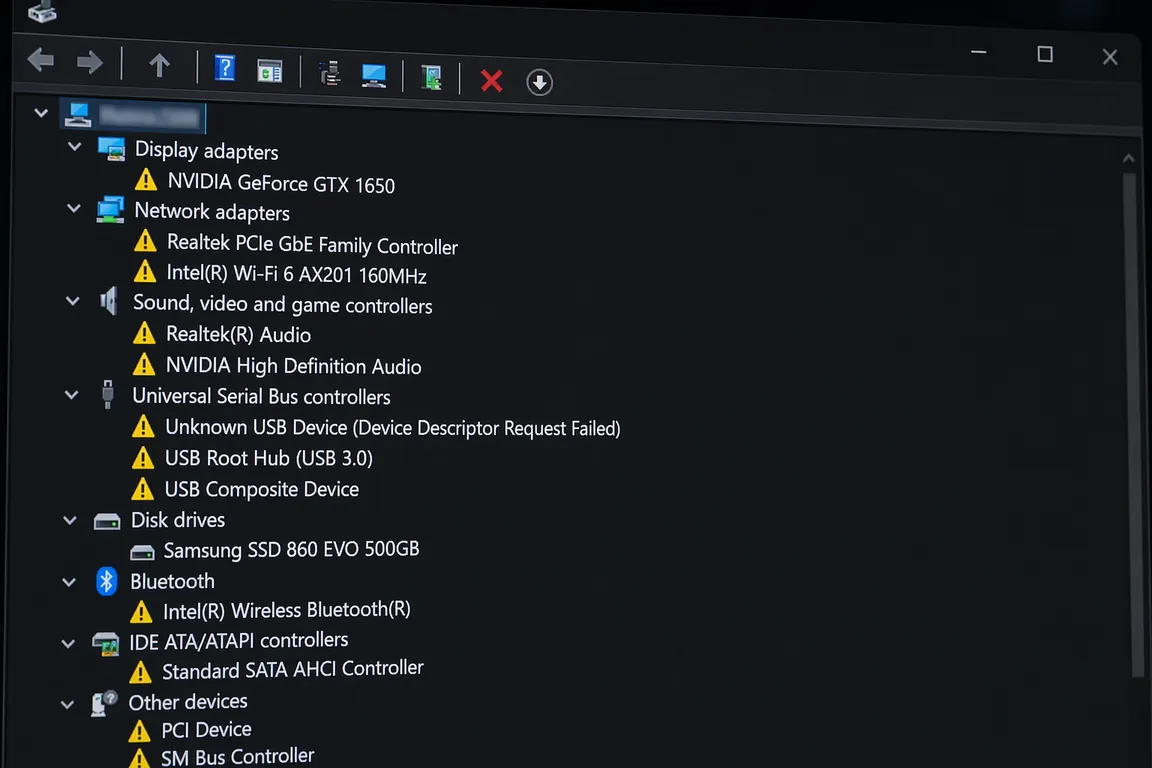
Task: Click the Bluetooth category icon
Action: coord(107,581)
